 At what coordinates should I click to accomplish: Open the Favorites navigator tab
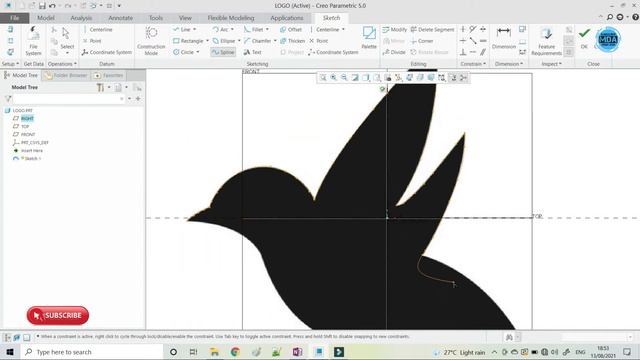coord(109,76)
